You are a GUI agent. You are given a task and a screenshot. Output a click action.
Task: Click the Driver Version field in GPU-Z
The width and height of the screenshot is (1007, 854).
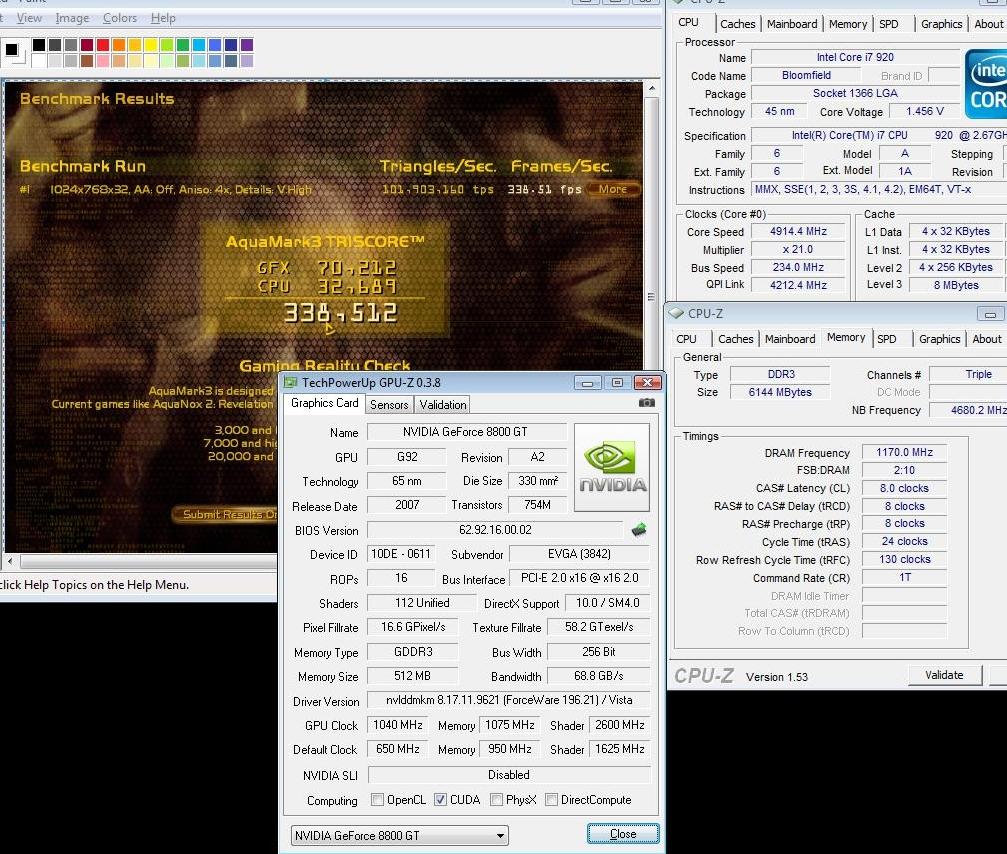click(x=509, y=700)
